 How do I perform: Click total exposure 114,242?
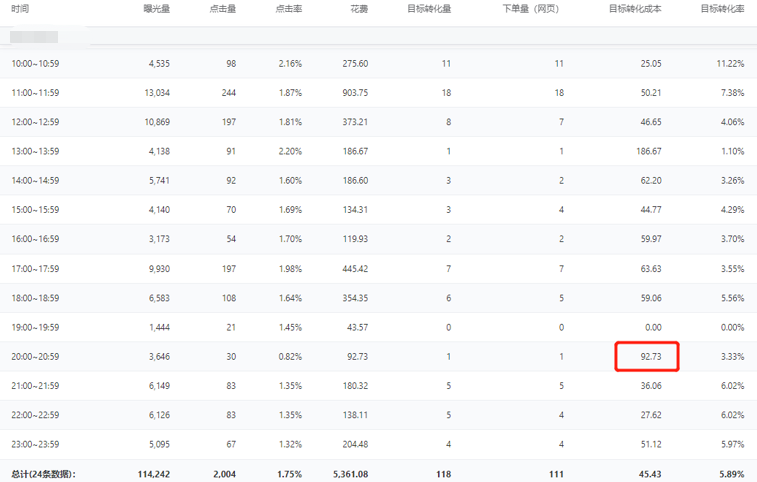click(154, 474)
